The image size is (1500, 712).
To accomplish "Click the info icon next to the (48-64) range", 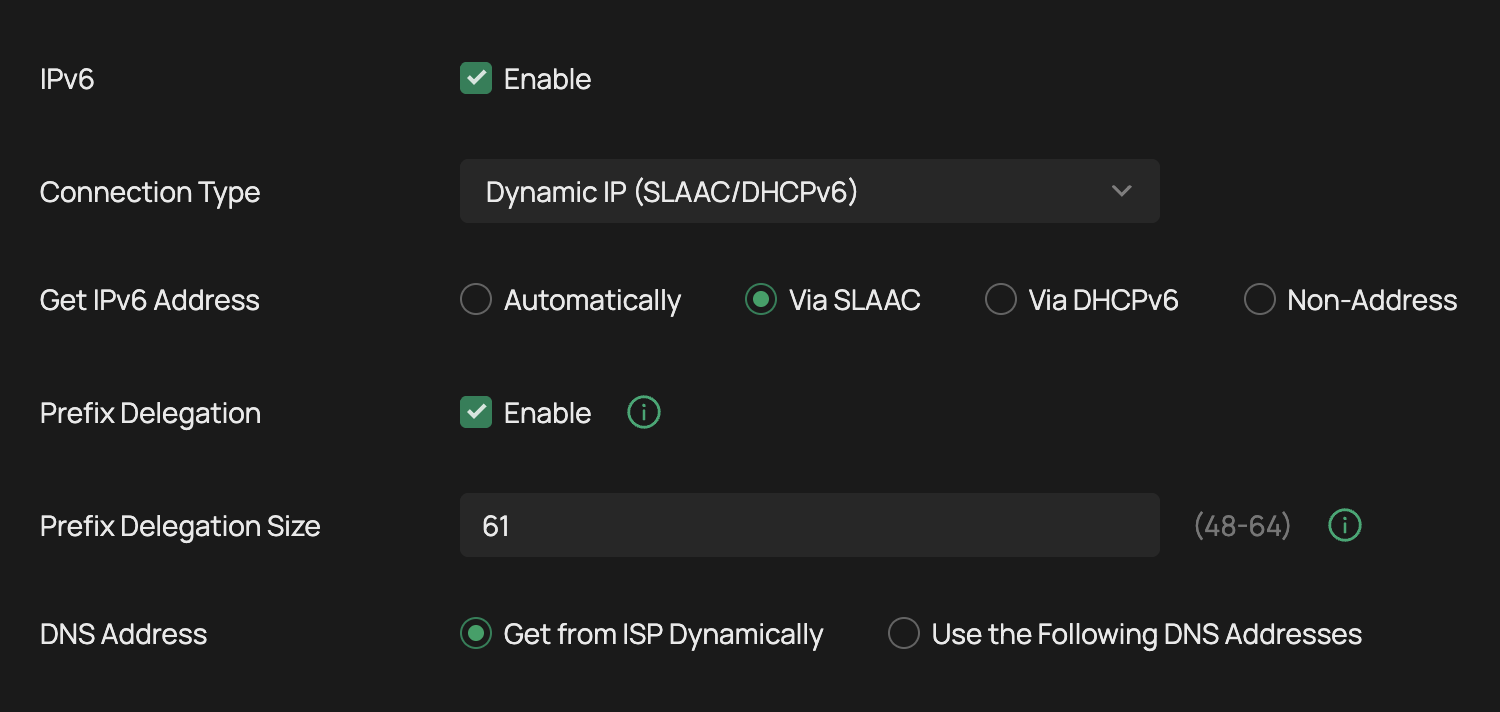I will [1345, 525].
